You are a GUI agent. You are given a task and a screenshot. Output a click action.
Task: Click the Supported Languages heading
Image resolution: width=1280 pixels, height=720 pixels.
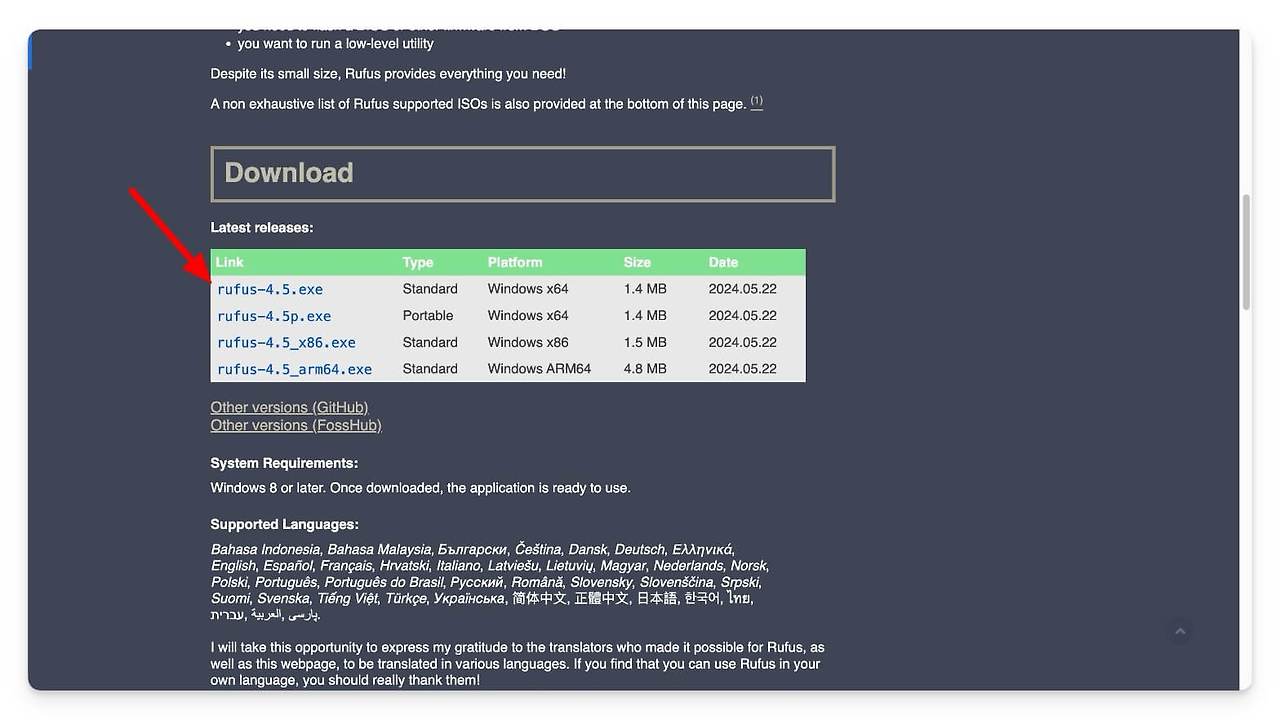(x=284, y=524)
